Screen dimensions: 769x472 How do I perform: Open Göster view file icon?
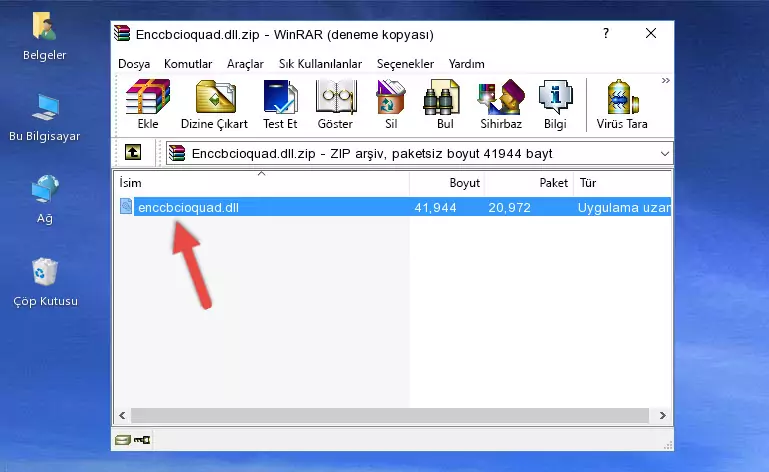click(x=335, y=105)
